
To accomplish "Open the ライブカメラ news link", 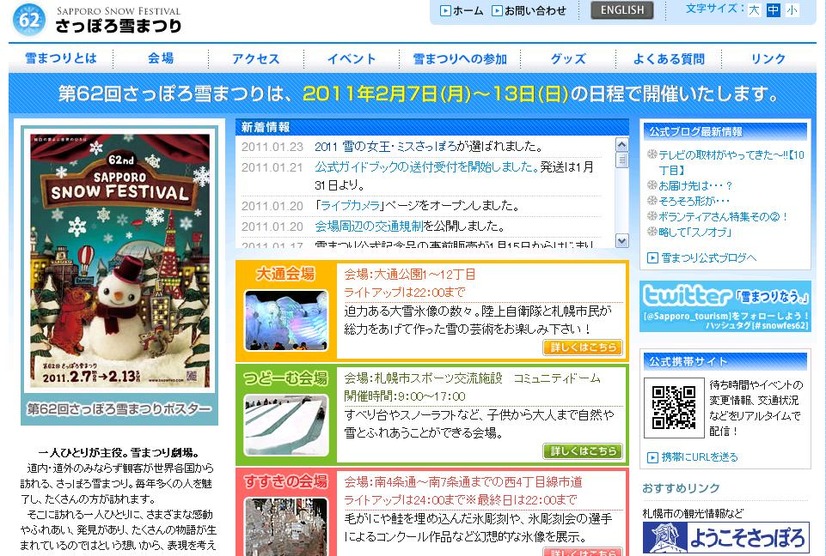I will (x=350, y=206).
